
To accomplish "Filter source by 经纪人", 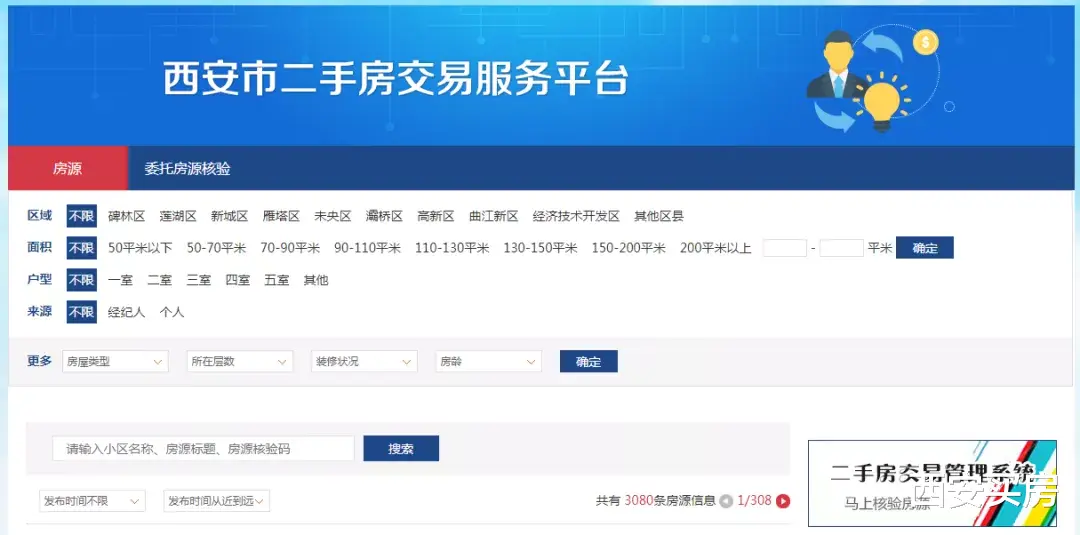I will pos(127,312).
